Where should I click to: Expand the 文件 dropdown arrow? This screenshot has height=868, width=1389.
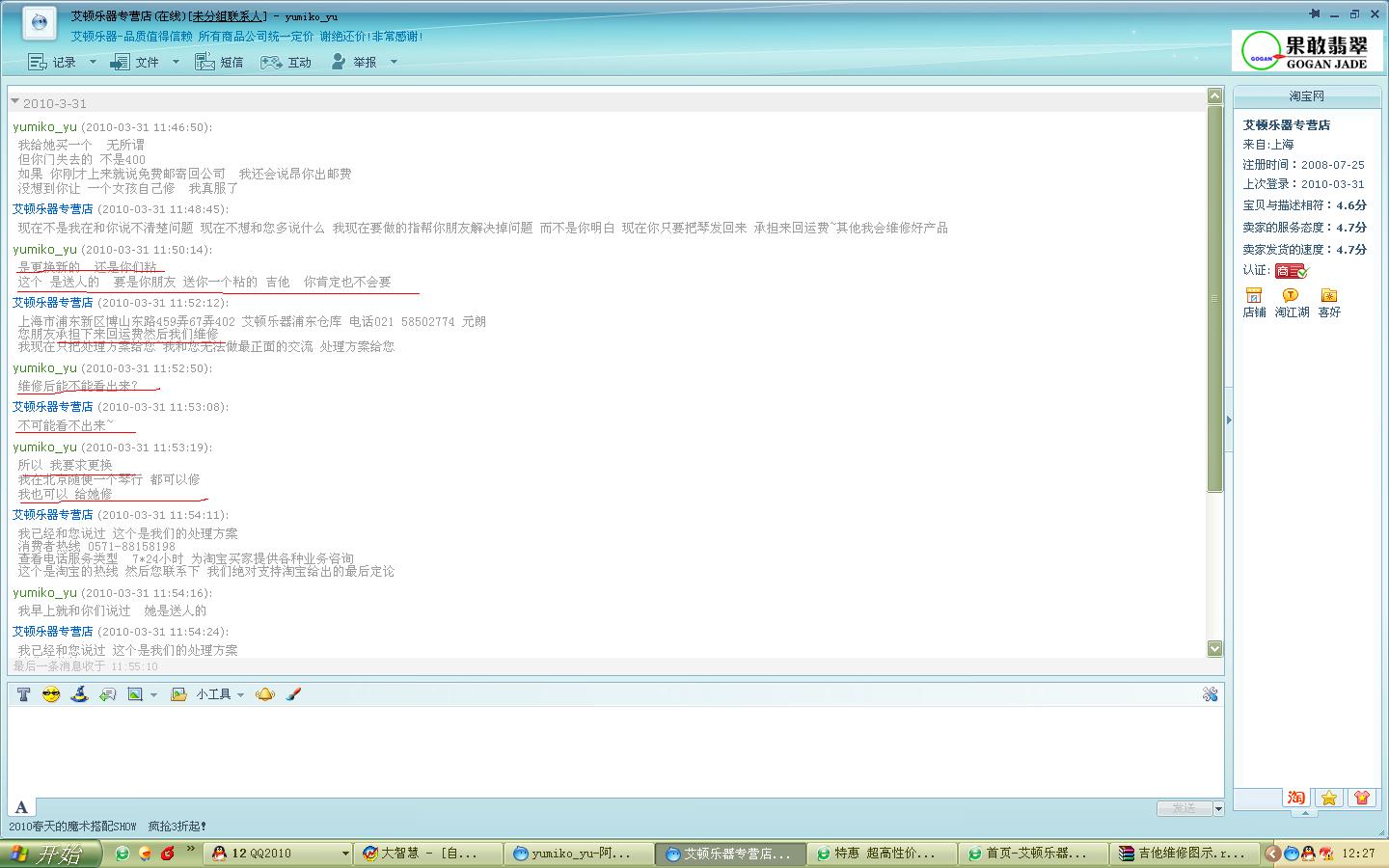(176, 62)
